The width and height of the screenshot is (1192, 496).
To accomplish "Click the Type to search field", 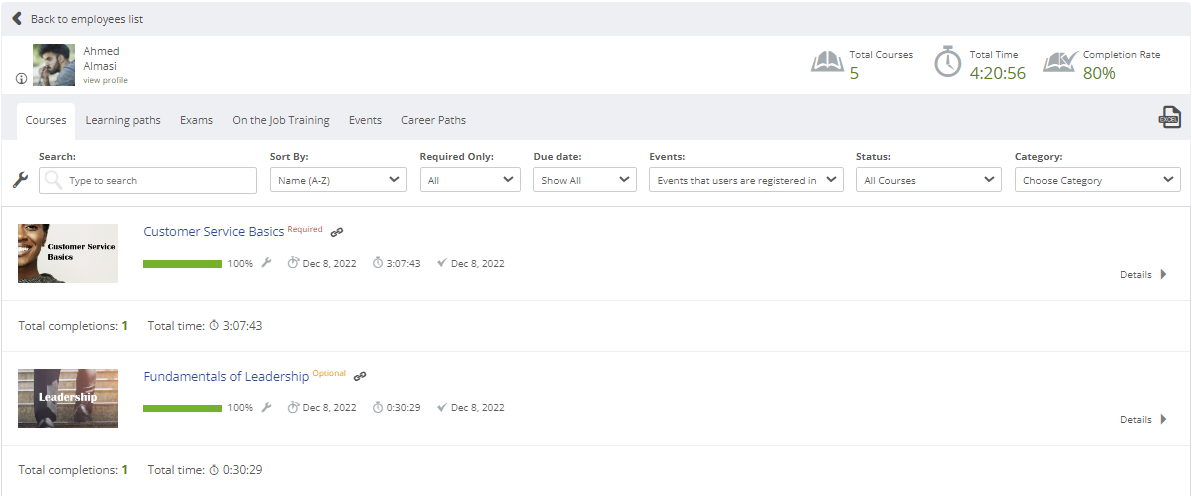I will coord(147,180).
